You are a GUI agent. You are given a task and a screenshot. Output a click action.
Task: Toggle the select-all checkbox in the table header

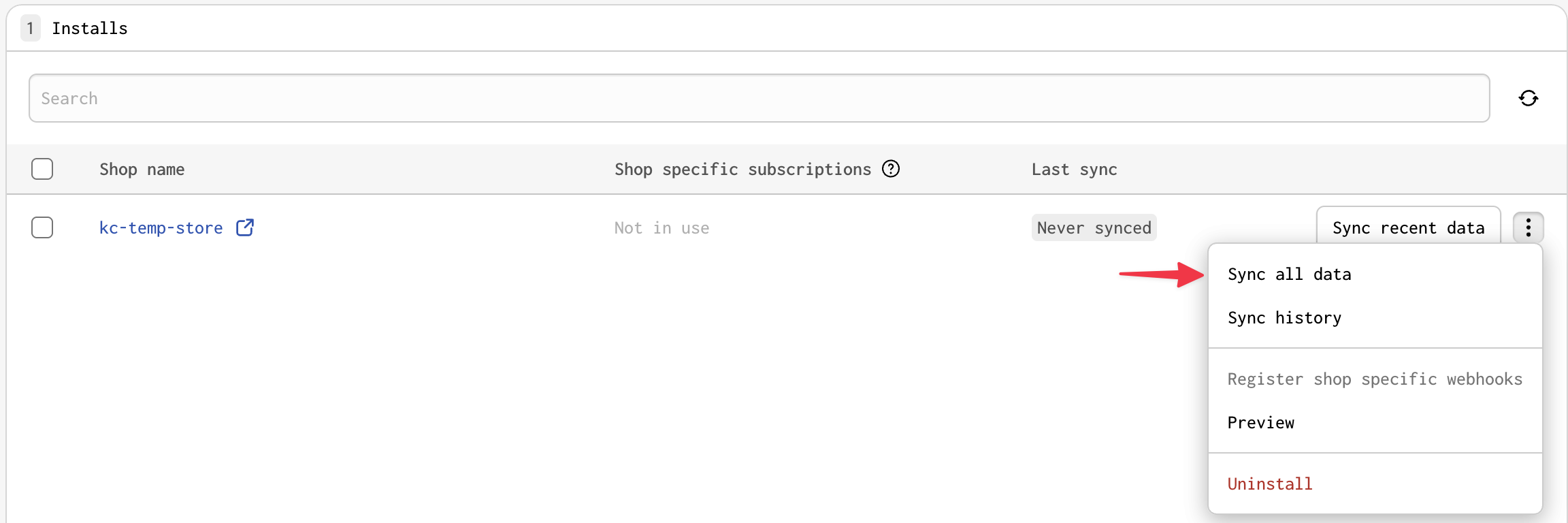(x=42, y=168)
